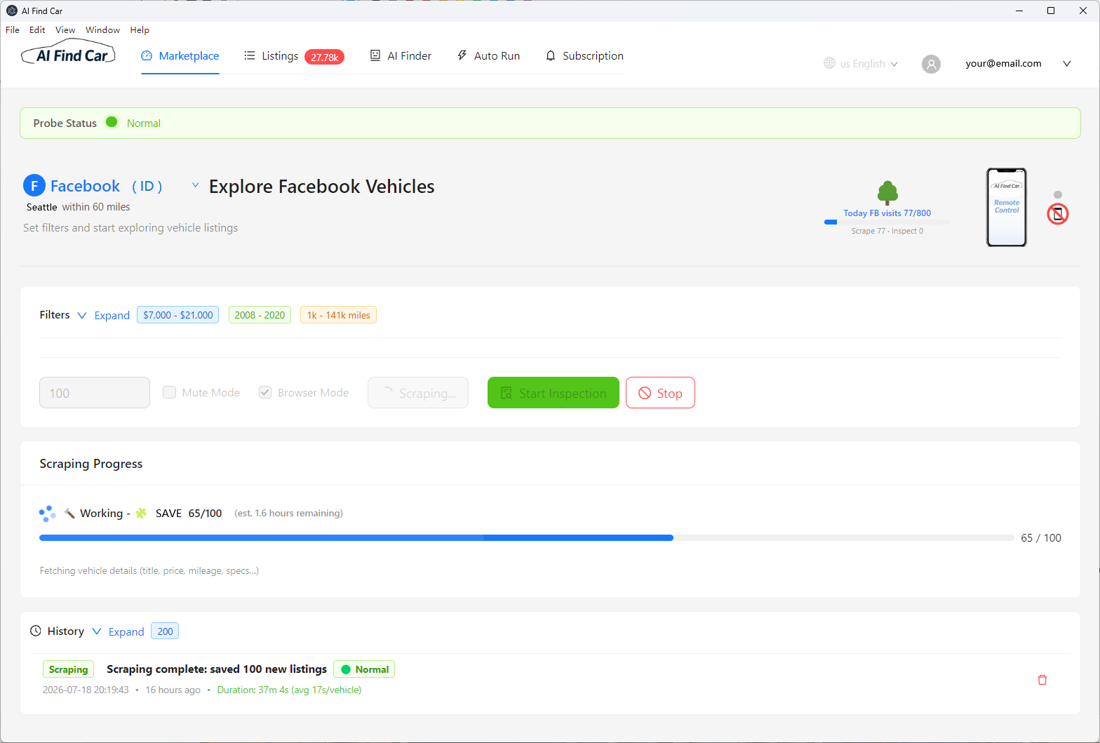Open the File menu

click(13, 30)
